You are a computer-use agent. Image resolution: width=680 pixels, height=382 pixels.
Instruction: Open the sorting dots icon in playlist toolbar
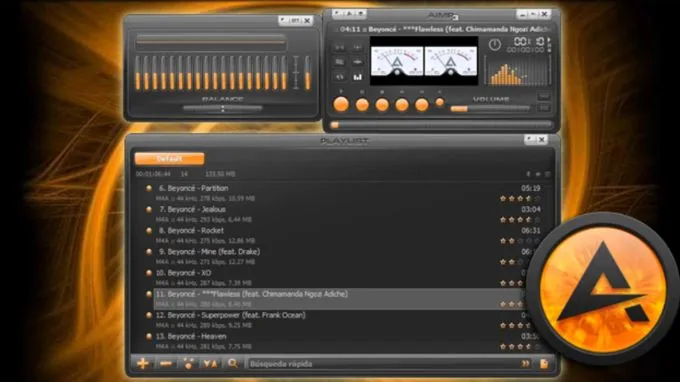(188, 363)
